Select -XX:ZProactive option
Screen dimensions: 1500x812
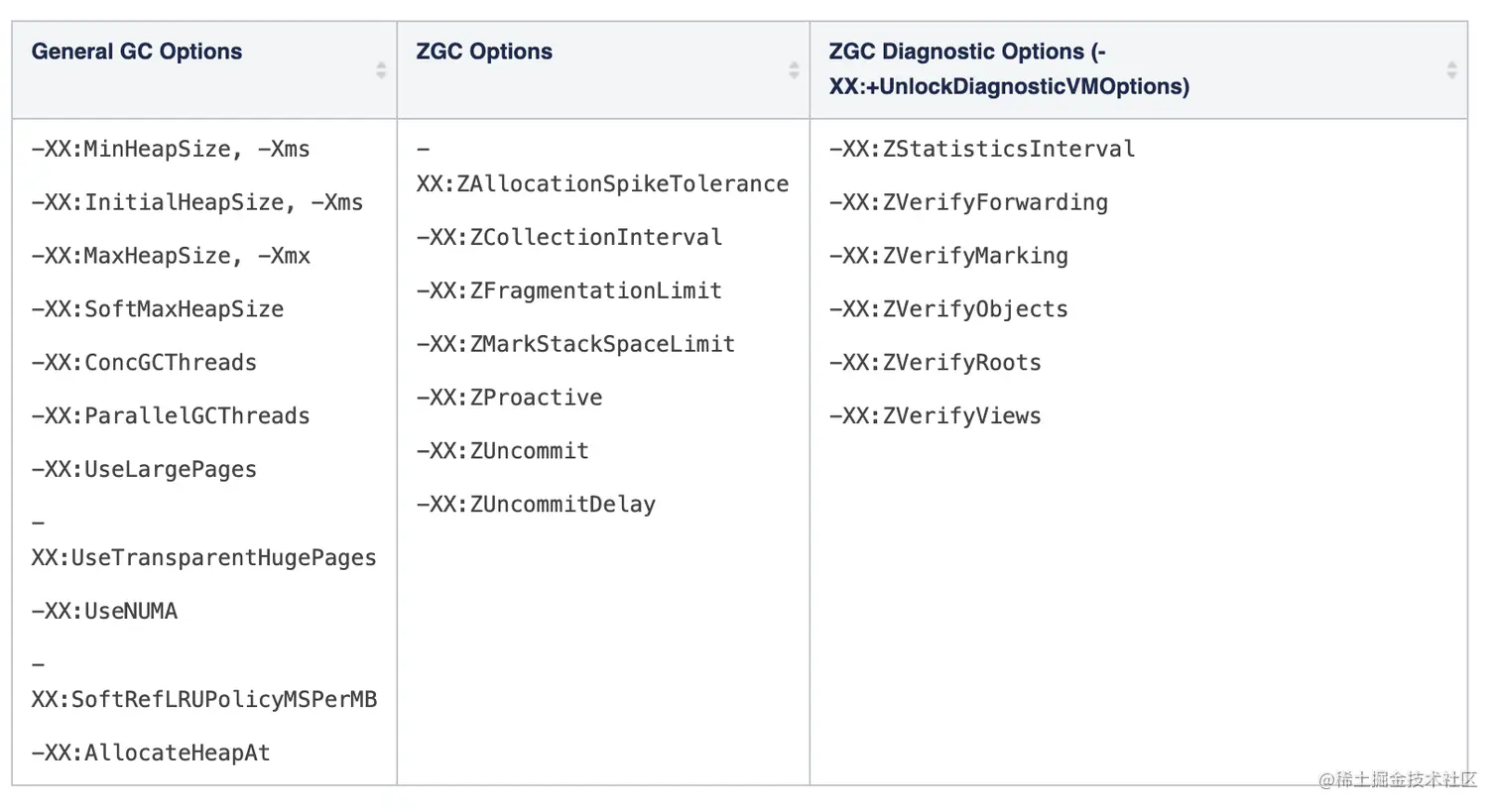[509, 398]
